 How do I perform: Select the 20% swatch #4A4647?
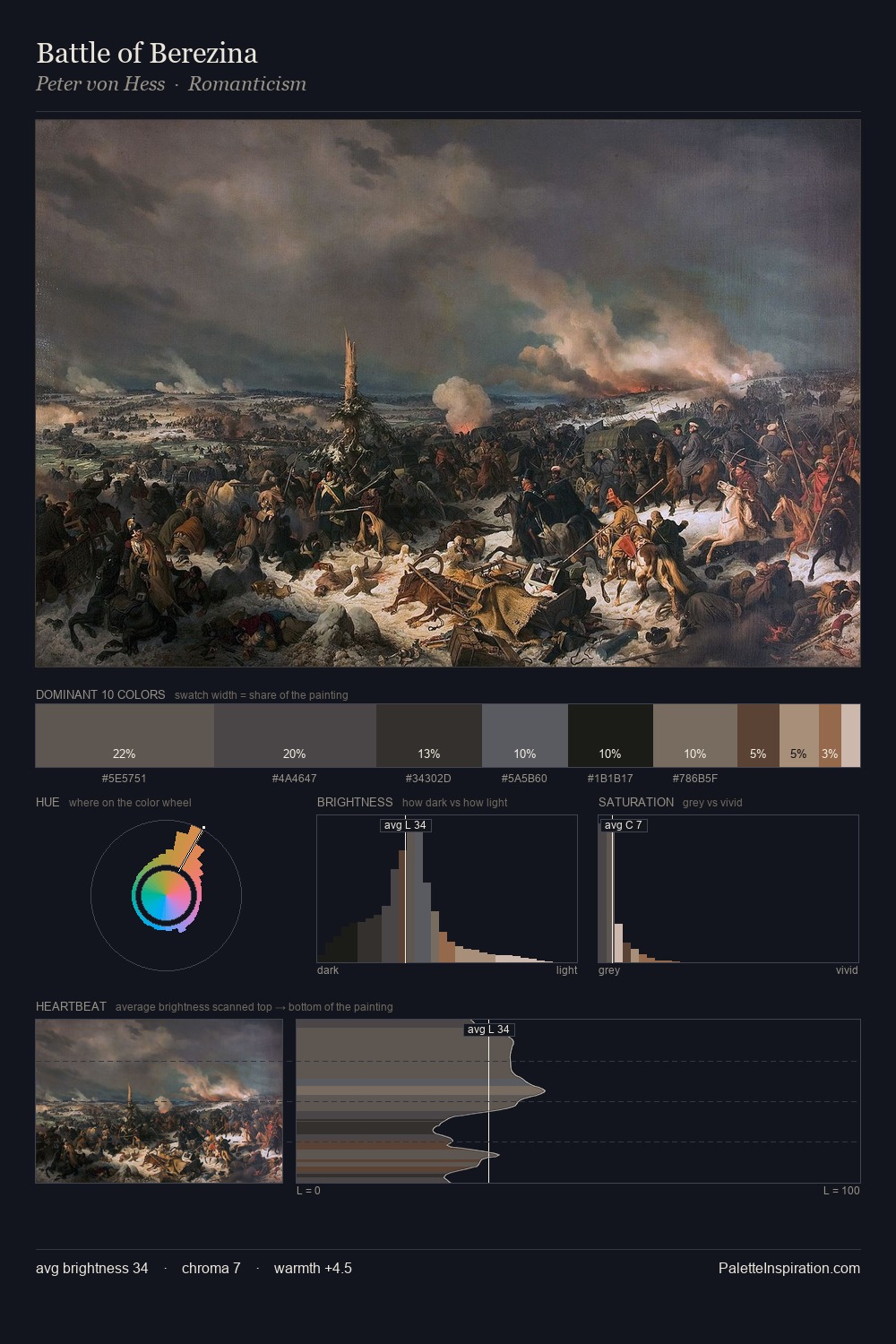pyautogui.click(x=295, y=736)
